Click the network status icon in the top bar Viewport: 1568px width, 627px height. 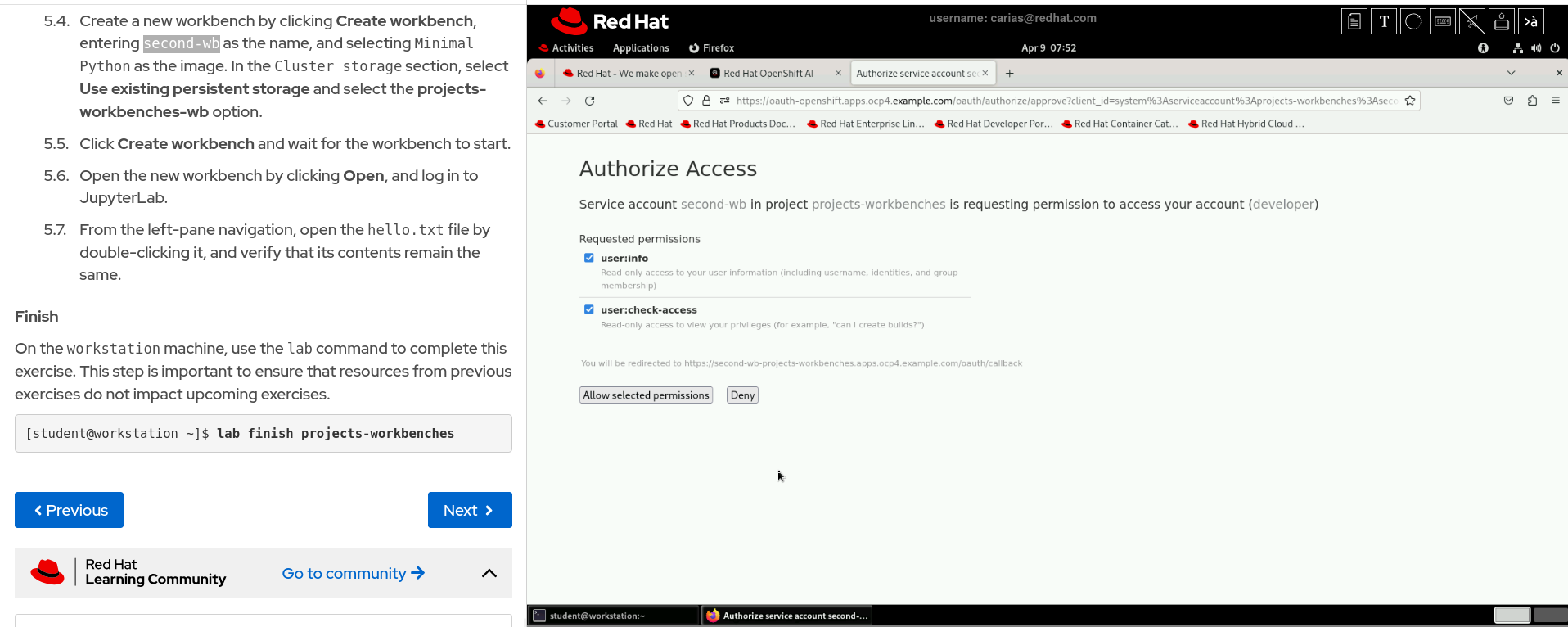(1518, 48)
